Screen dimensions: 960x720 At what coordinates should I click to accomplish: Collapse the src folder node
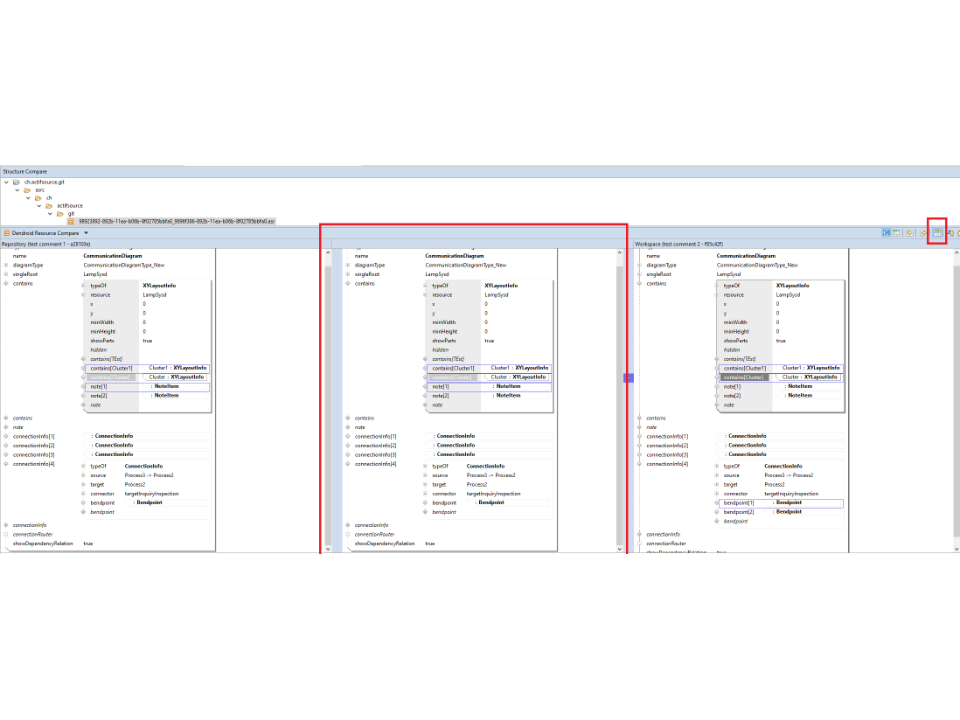[17, 190]
